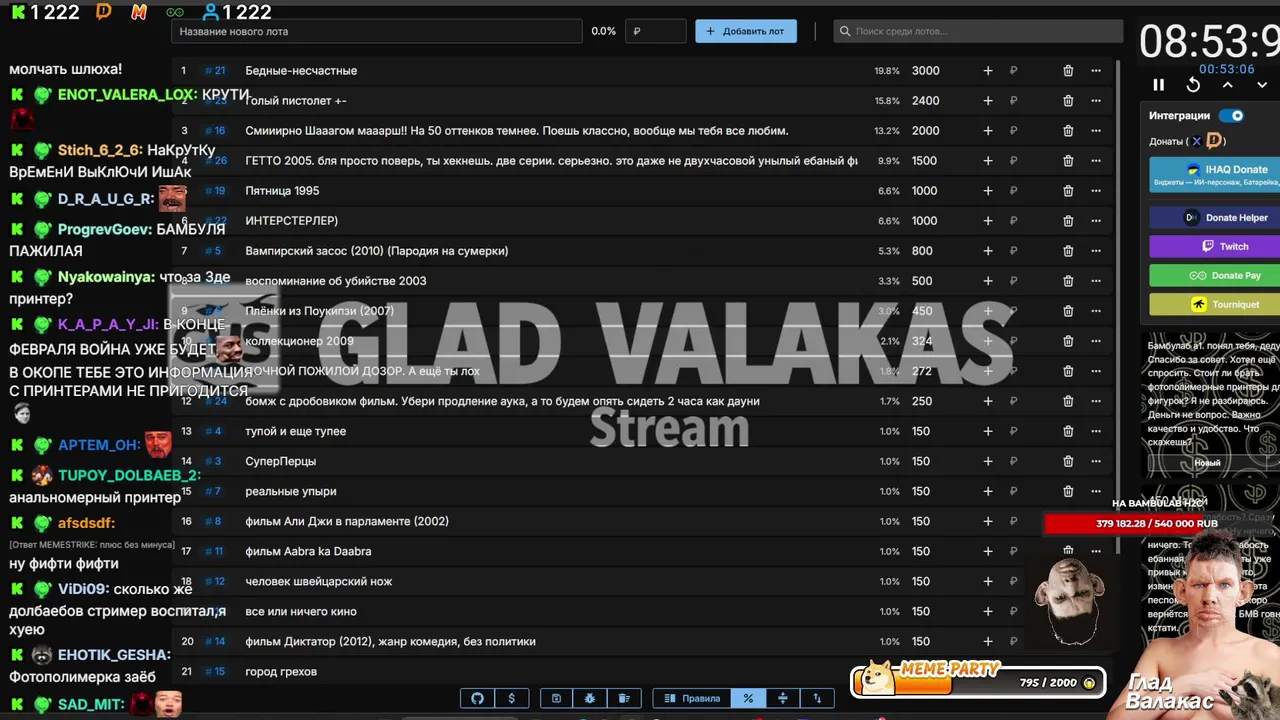This screenshot has width=1280, height=720.
Task: Delete the Бедные-несчастные lot
Action: 1068,71
